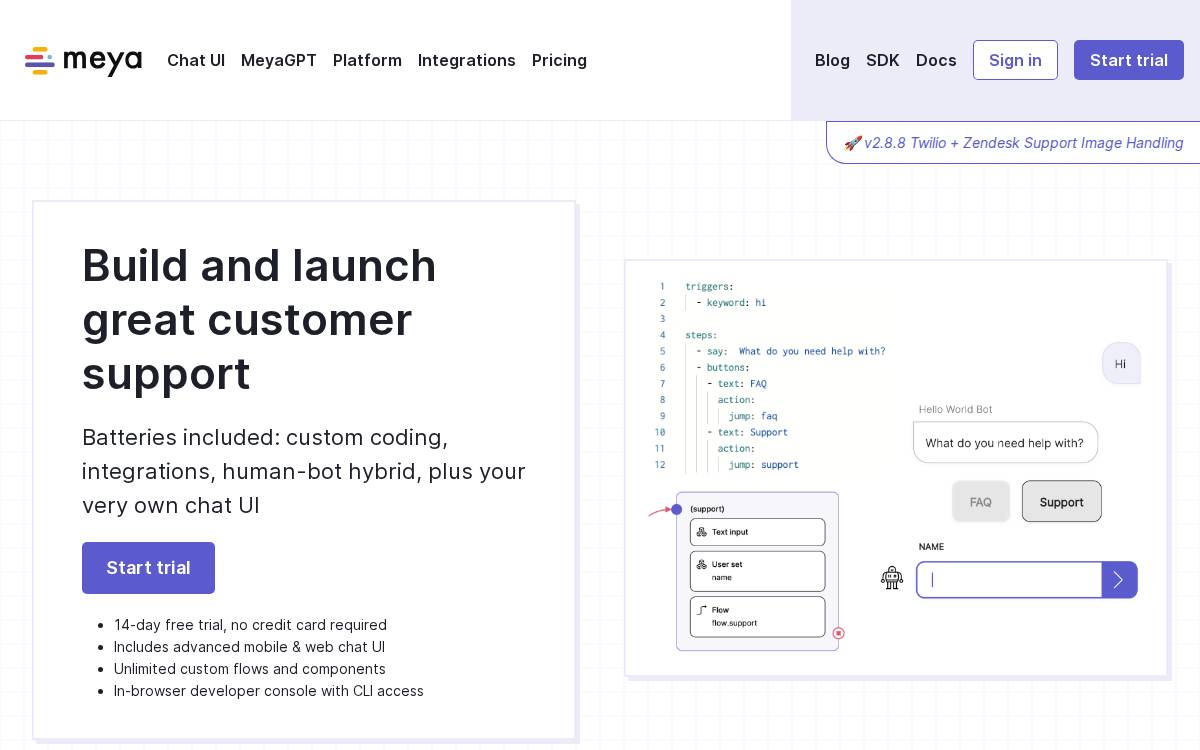Click the Meya logo
This screenshot has height=750, width=1200.
click(x=83, y=61)
